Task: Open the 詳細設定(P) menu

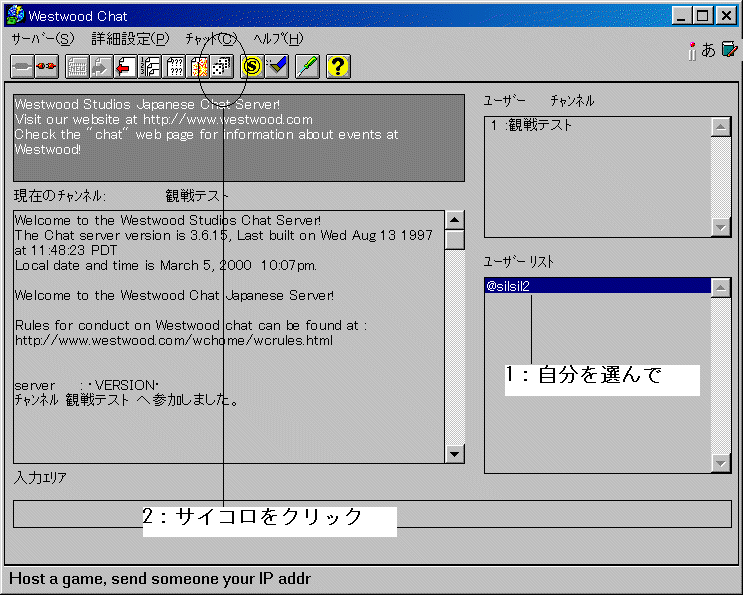Action: coord(130,39)
